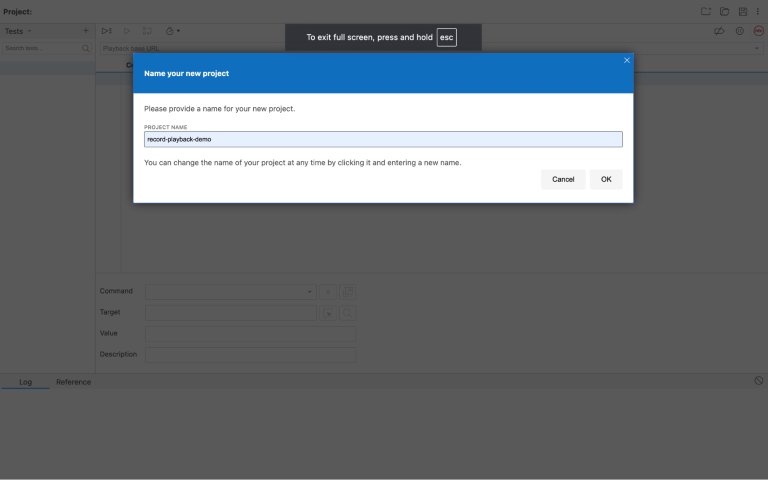Click Open project icon
Screen dimensions: 768x480
724,11
